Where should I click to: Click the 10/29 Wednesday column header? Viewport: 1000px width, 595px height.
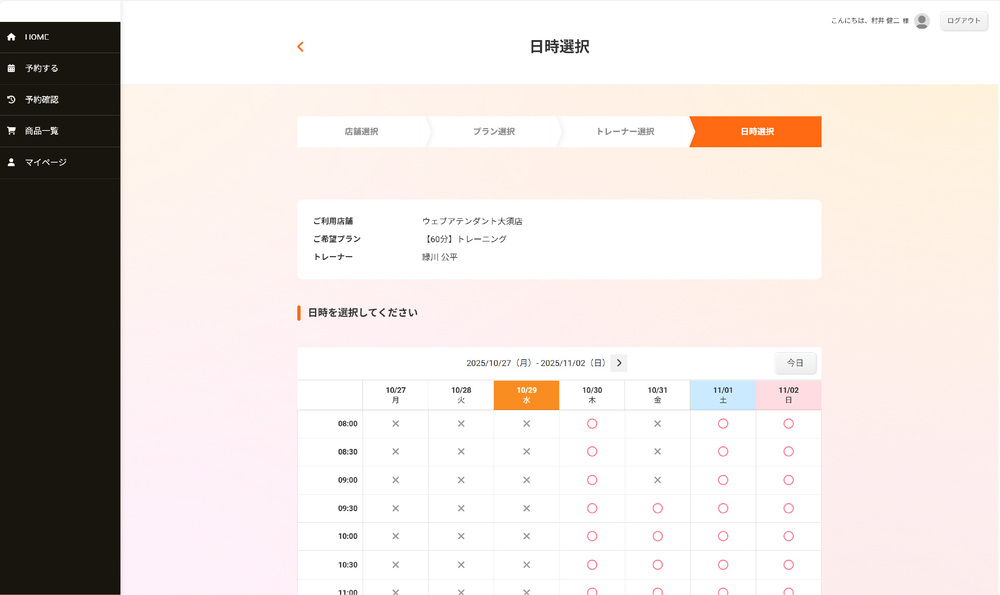point(526,395)
